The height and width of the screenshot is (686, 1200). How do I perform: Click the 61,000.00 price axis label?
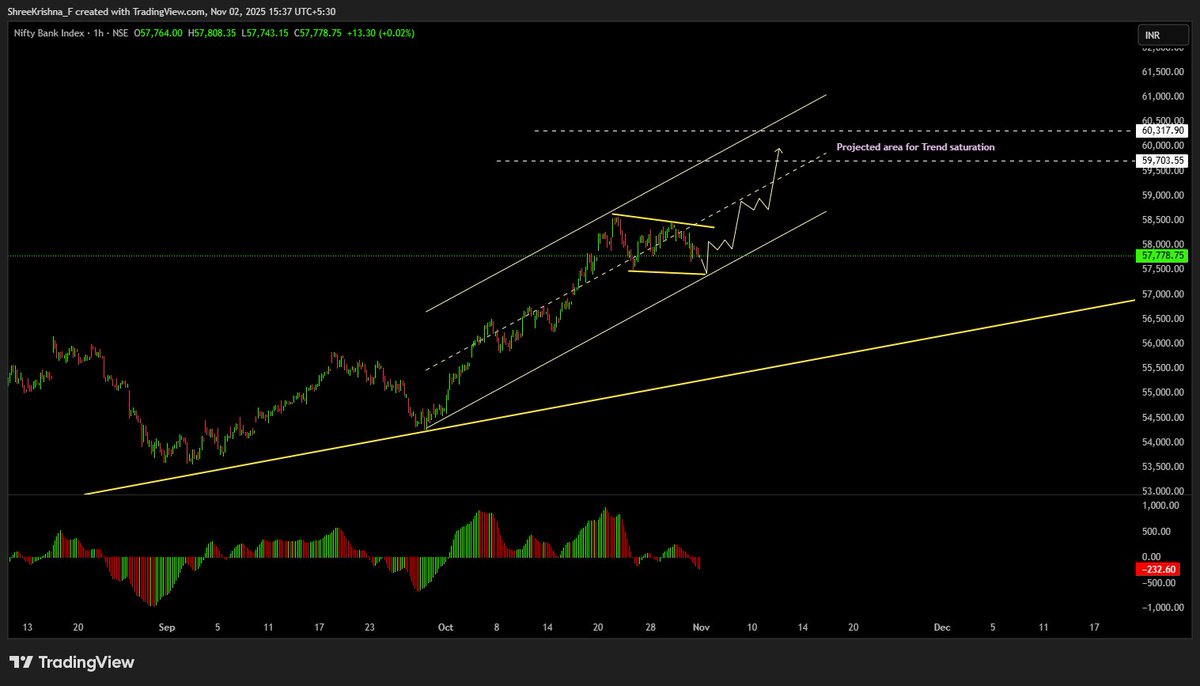click(1162, 97)
